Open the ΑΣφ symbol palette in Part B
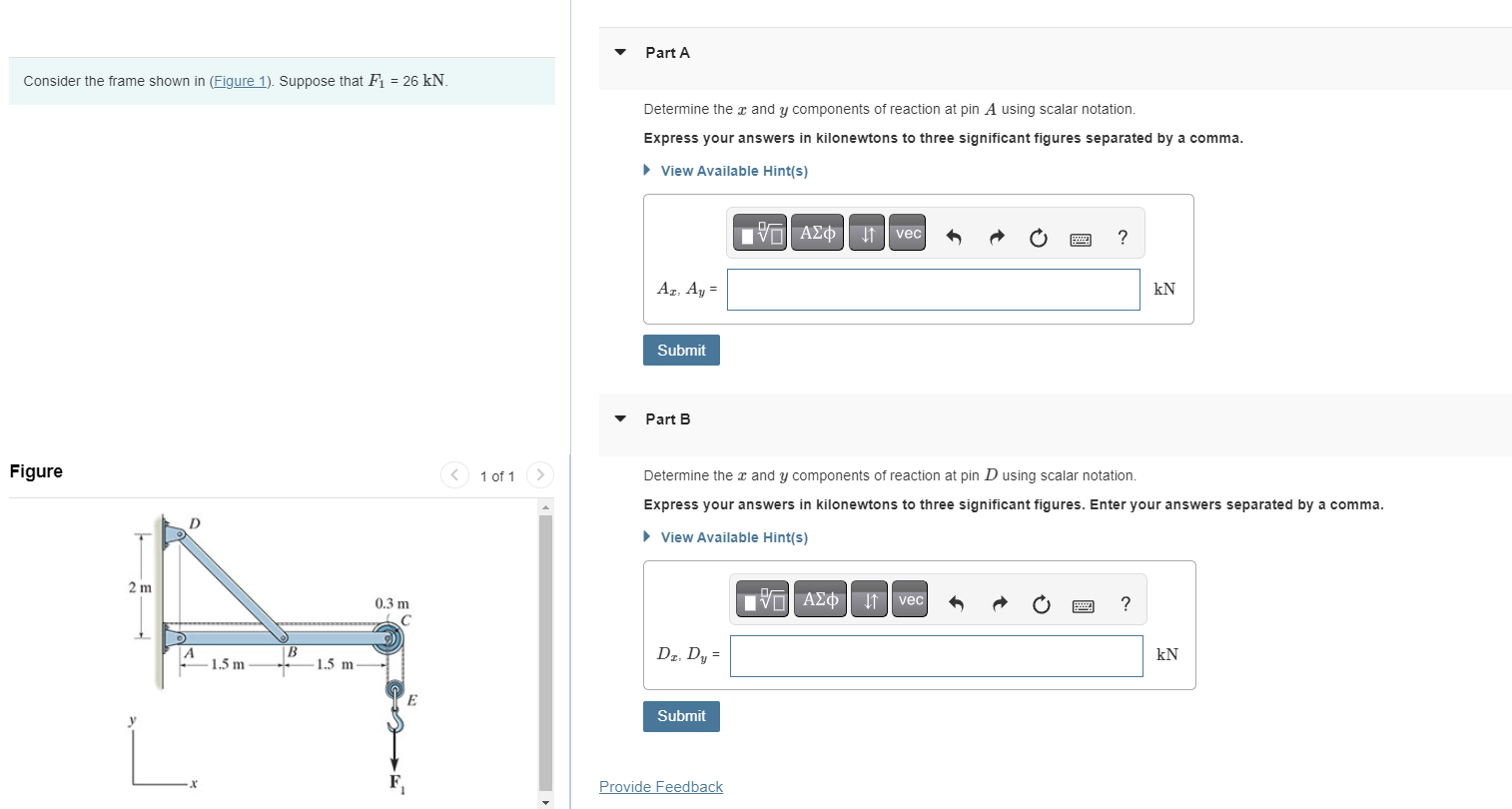The image size is (1512, 809). pos(820,598)
